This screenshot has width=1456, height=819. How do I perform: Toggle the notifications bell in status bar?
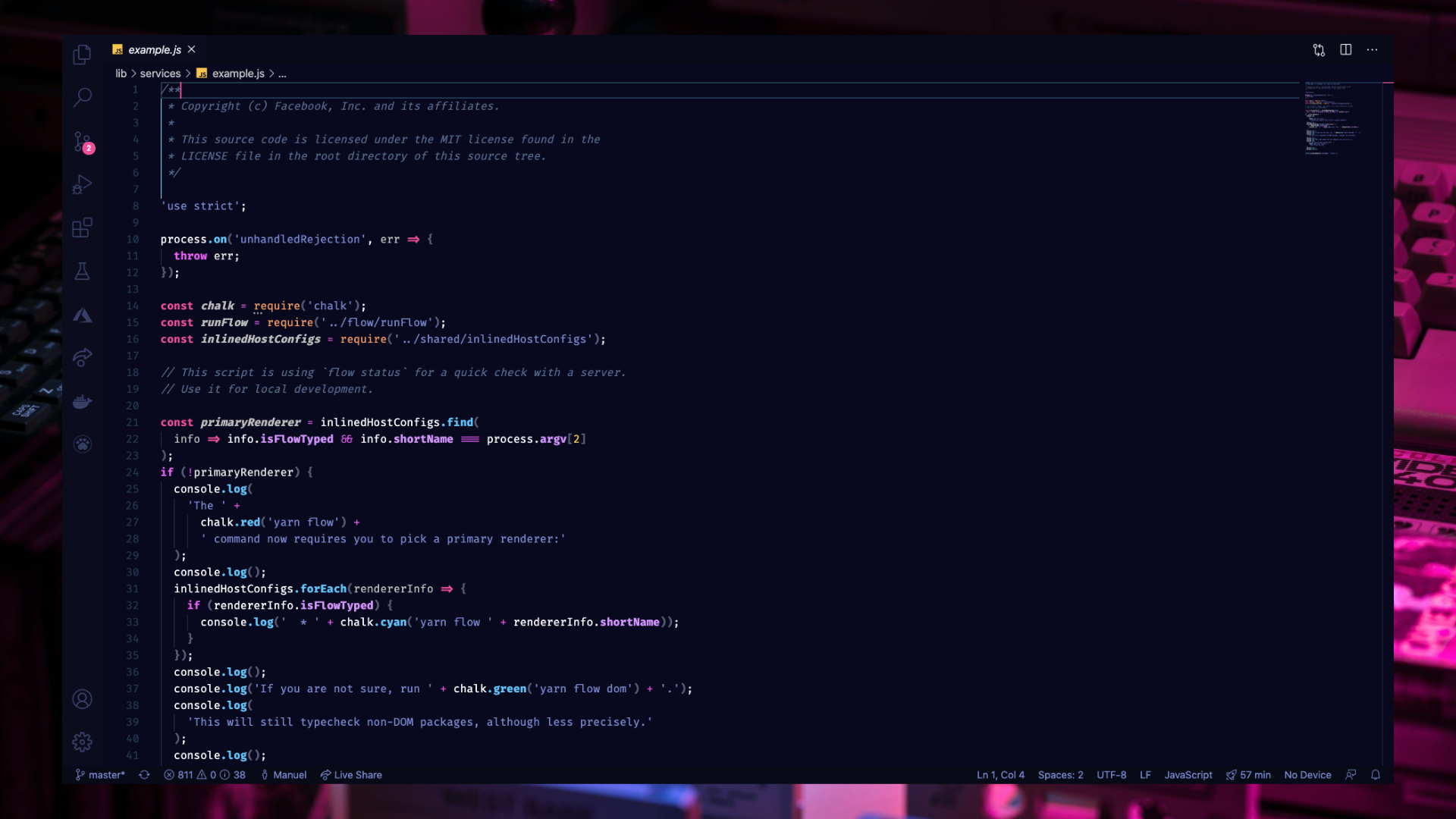point(1376,775)
